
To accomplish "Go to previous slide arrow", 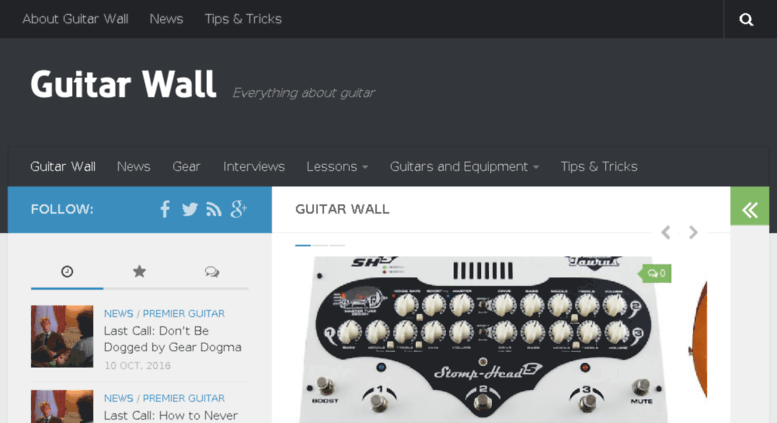I will pyautogui.click(x=666, y=232).
